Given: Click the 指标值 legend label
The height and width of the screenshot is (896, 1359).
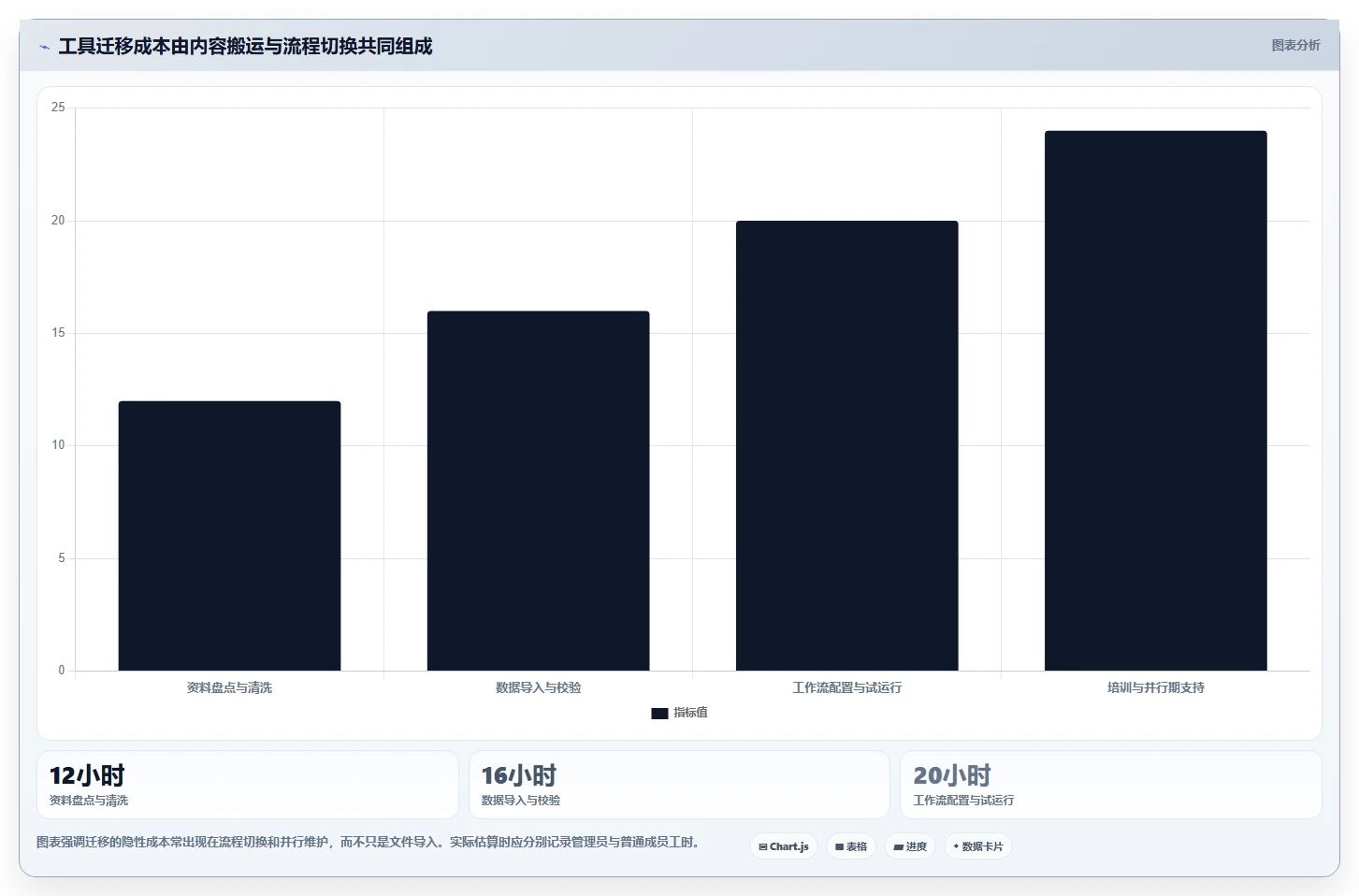Looking at the screenshot, I should (690, 713).
